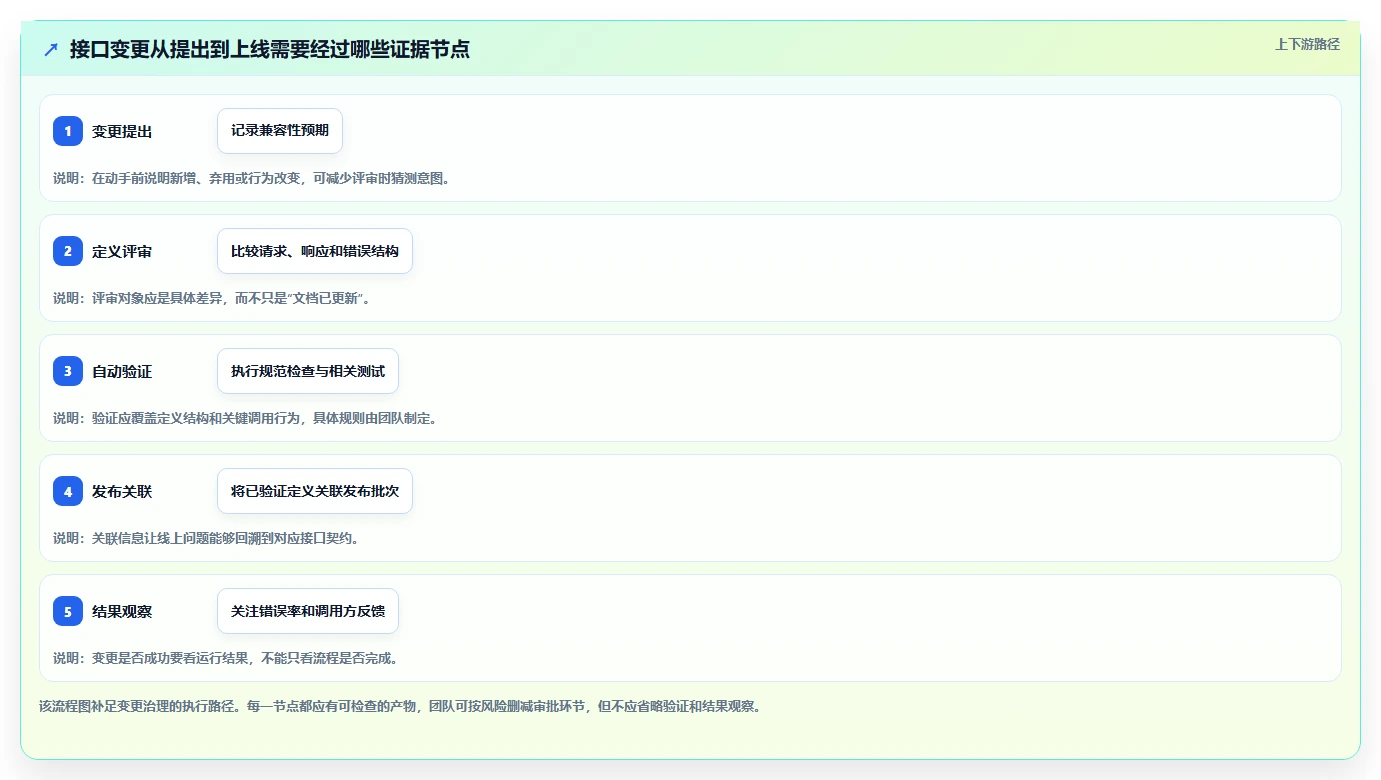Select the 将已验证定义关联发布批次 chip
Image resolution: width=1381 pixels, height=780 pixels.
[x=315, y=491]
